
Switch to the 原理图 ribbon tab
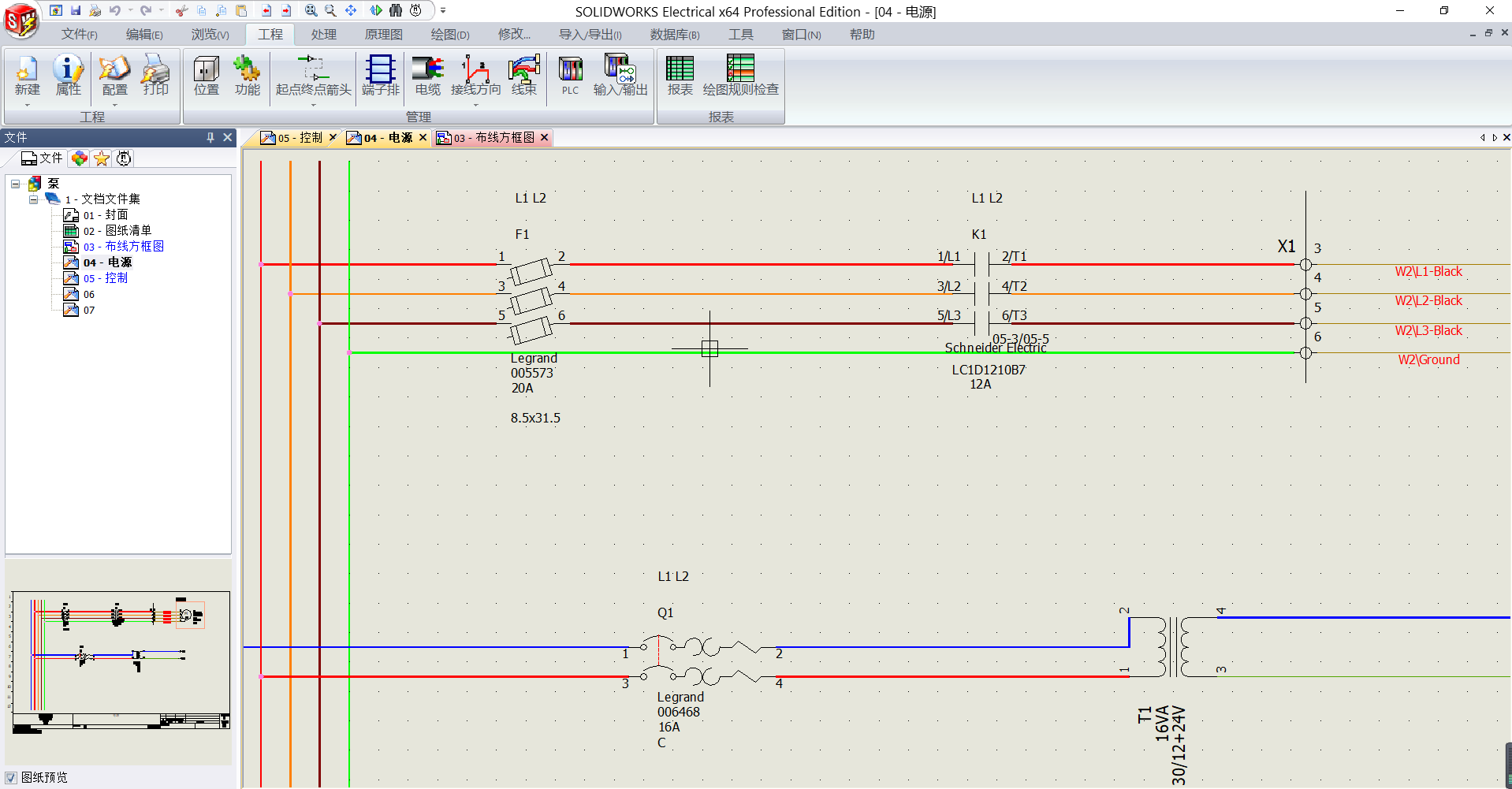(383, 35)
